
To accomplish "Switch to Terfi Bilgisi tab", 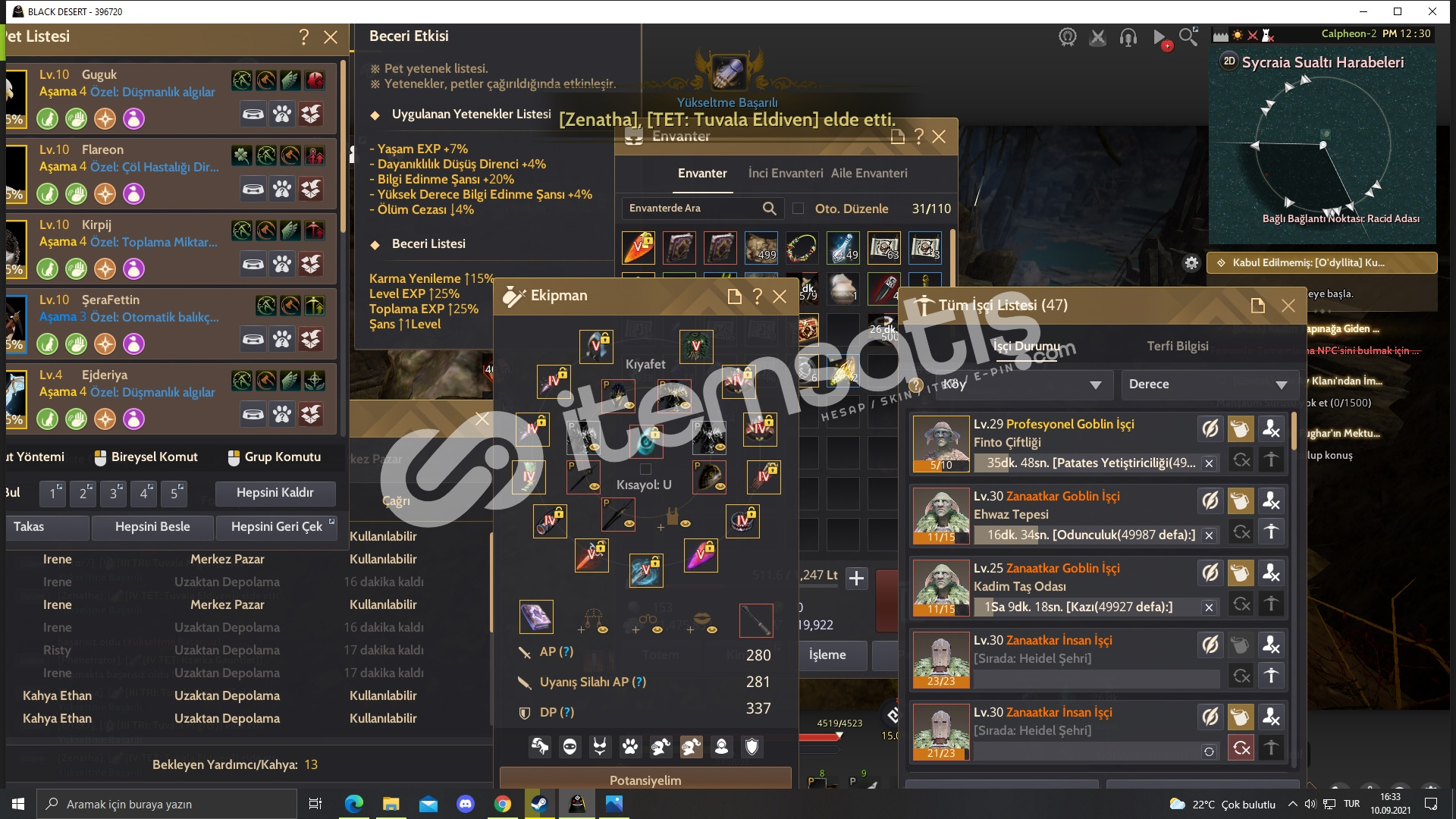I will [x=1178, y=347].
